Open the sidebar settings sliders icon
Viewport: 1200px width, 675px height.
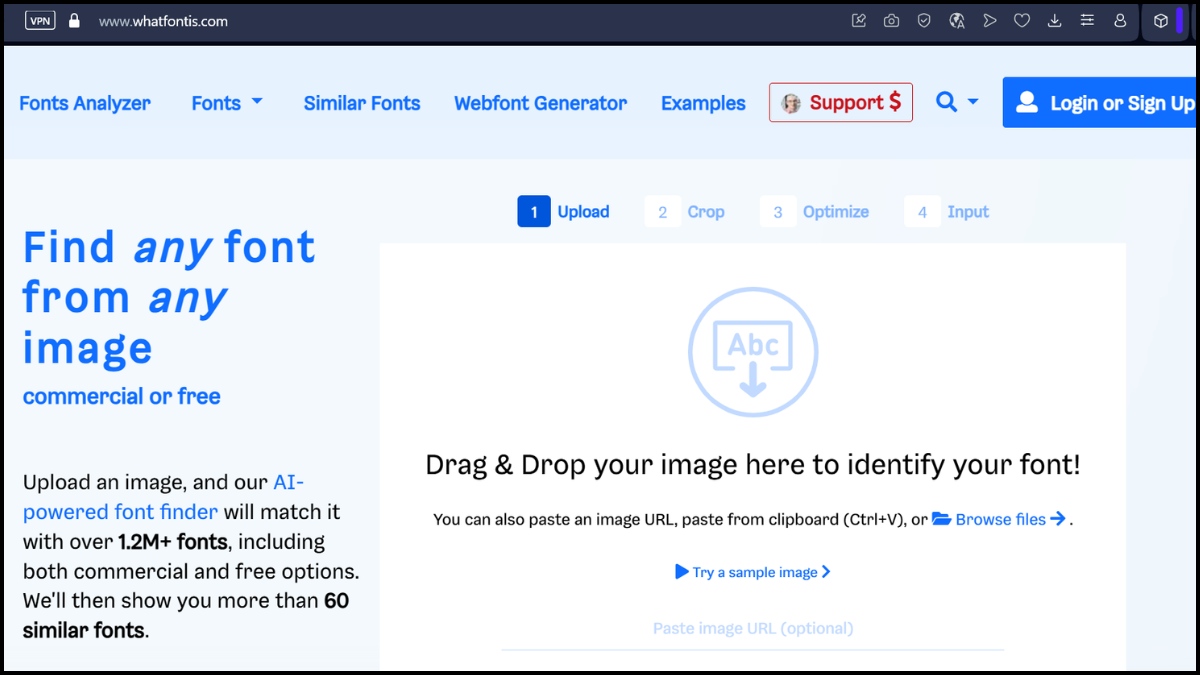point(1087,20)
